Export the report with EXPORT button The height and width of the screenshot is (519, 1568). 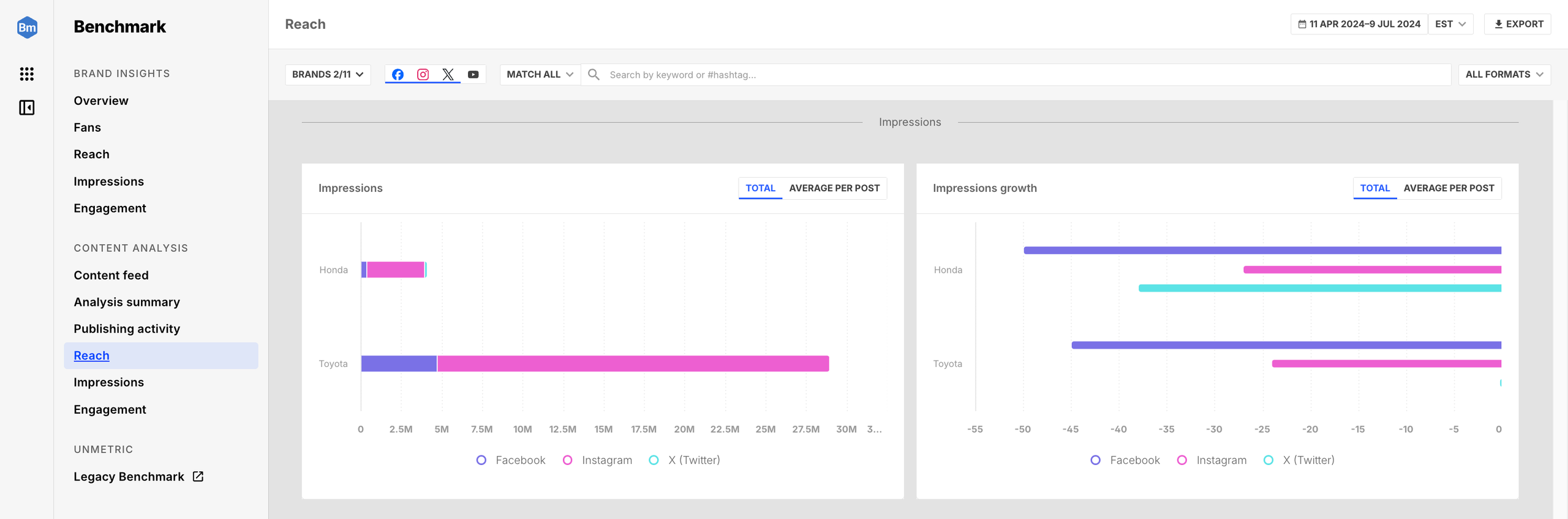(x=1518, y=25)
